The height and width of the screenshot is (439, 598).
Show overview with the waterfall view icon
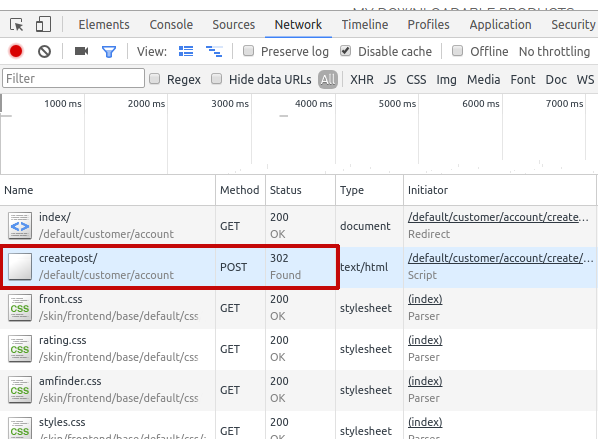pyautogui.click(x=214, y=51)
